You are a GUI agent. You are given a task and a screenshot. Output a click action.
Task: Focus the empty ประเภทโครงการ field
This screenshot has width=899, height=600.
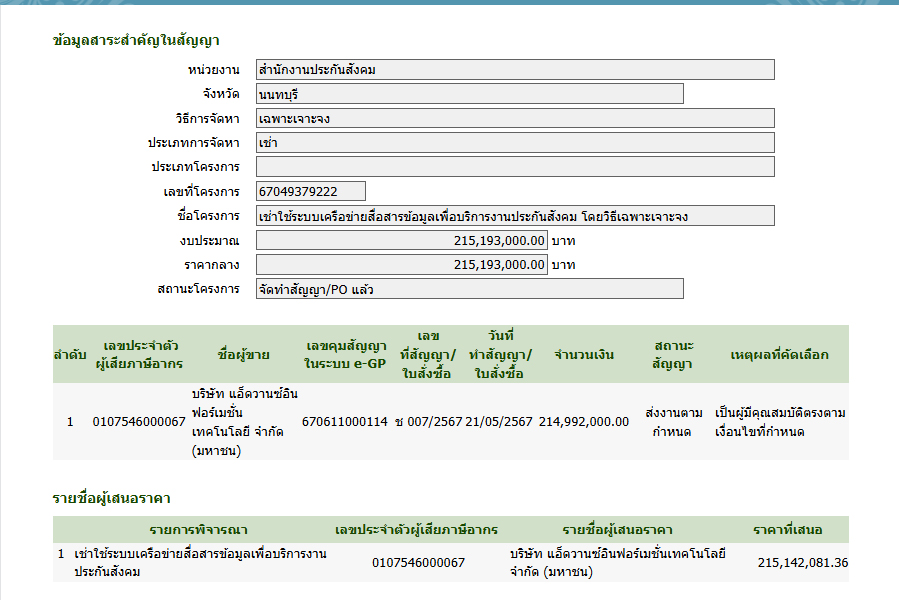pos(514,166)
